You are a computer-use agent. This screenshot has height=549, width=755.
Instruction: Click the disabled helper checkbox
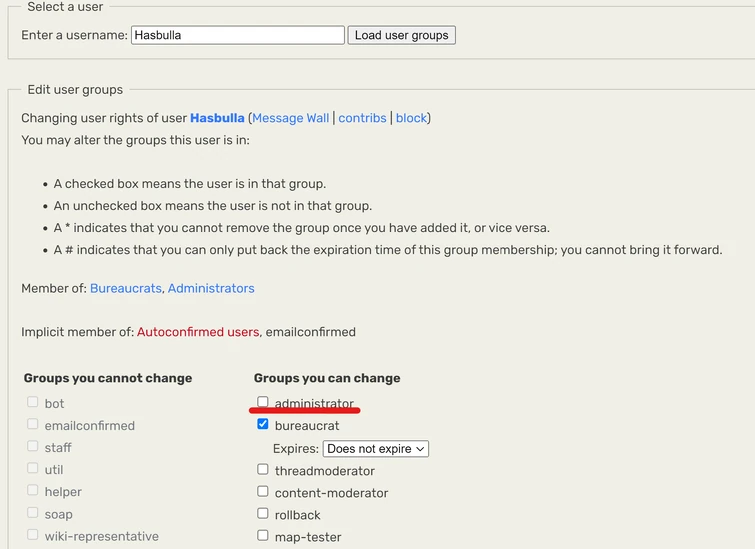point(33,490)
